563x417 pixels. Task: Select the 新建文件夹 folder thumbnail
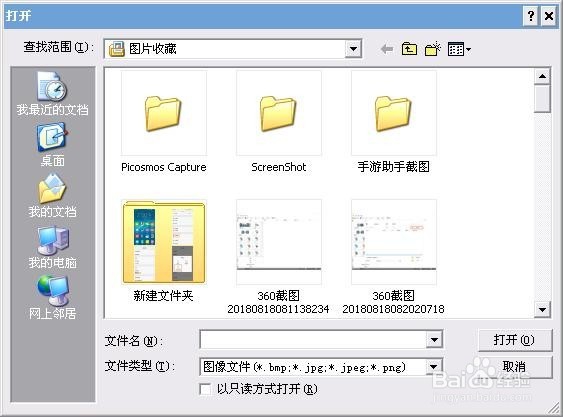point(164,242)
